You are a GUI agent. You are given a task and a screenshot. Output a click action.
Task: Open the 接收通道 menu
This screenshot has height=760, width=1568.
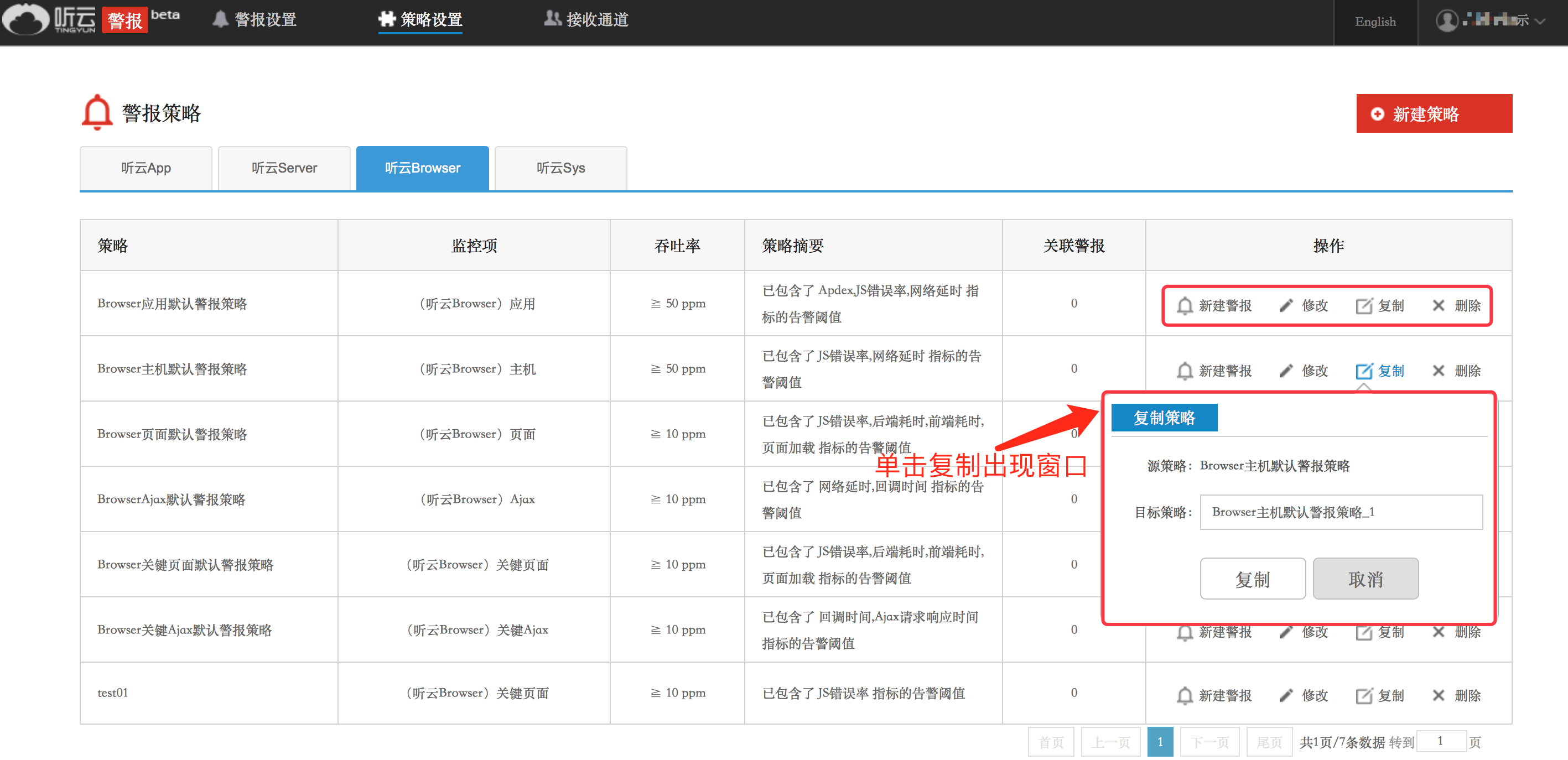pyautogui.click(x=586, y=20)
